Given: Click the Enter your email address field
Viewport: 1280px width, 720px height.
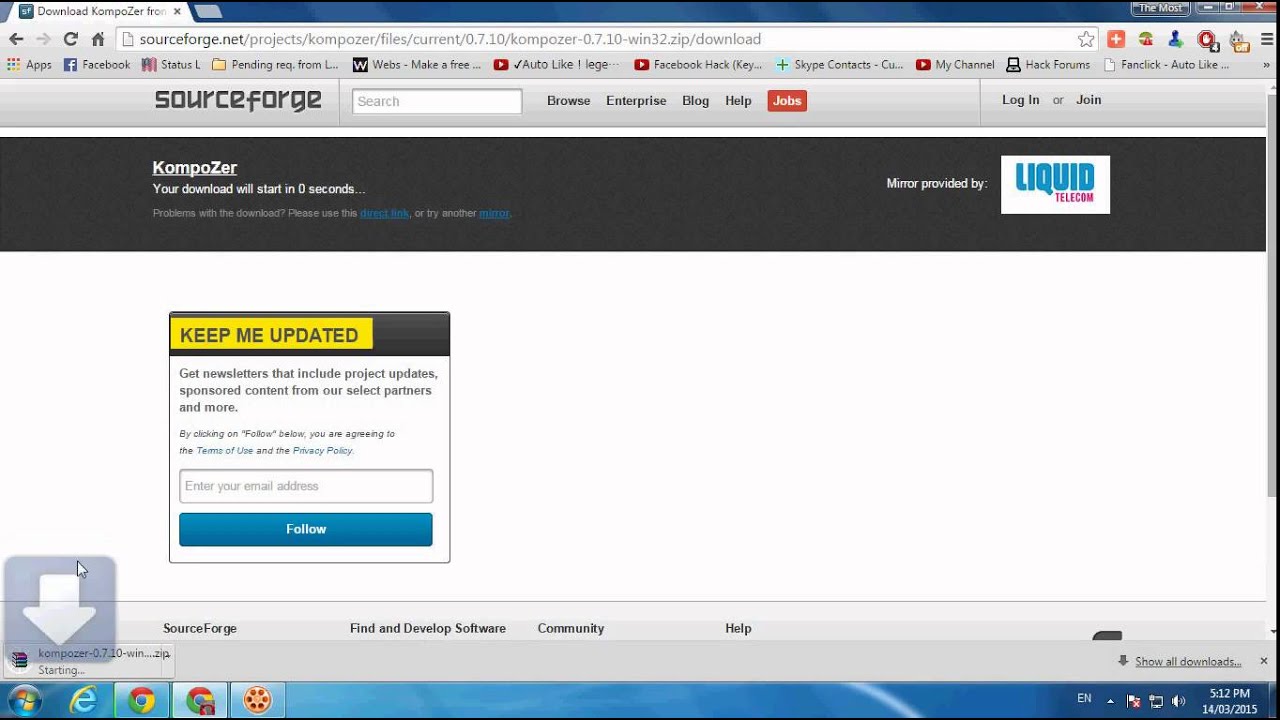Looking at the screenshot, I should [x=306, y=486].
